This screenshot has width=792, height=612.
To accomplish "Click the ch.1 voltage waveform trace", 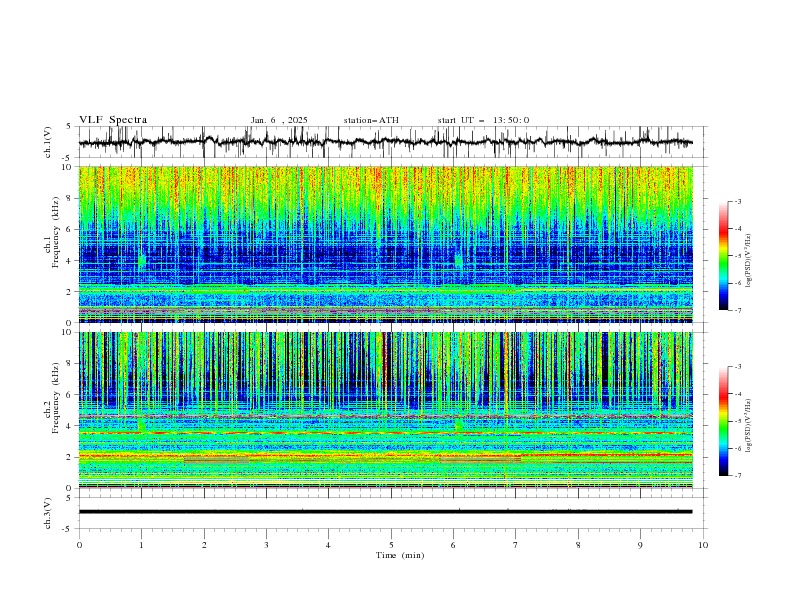I will pos(385,142).
